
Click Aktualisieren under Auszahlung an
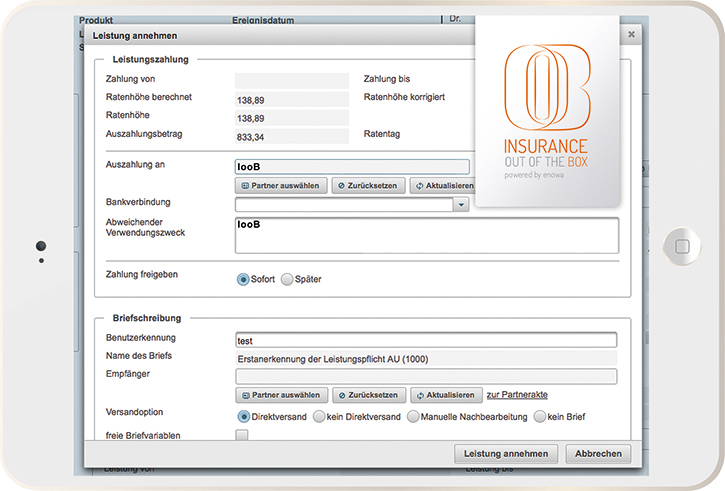pos(442,186)
